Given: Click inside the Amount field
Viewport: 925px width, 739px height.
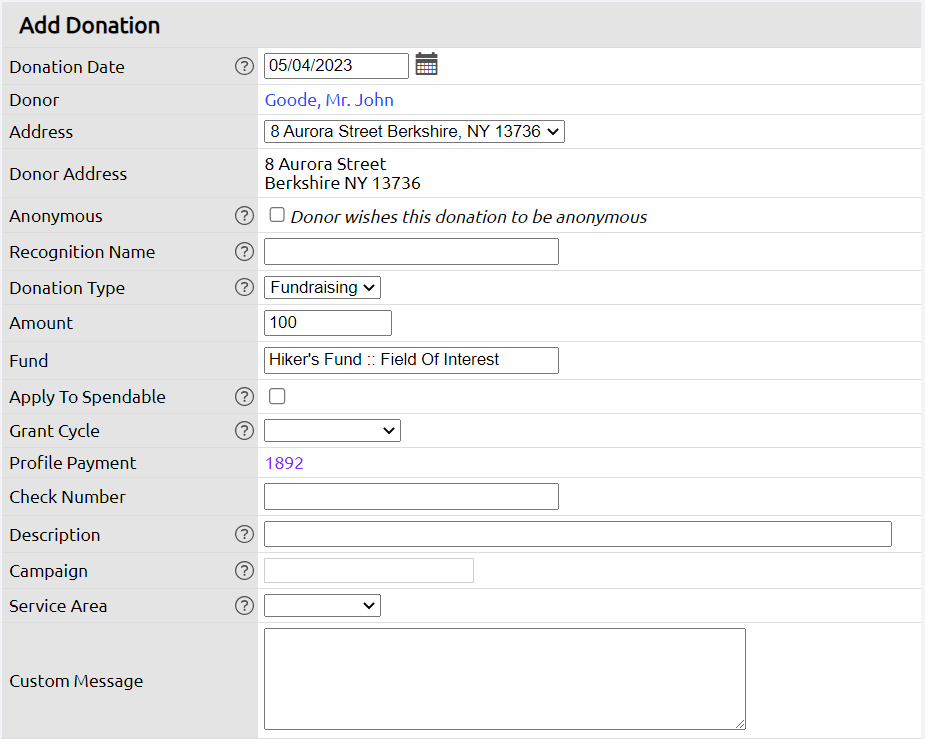Looking at the screenshot, I should (327, 322).
